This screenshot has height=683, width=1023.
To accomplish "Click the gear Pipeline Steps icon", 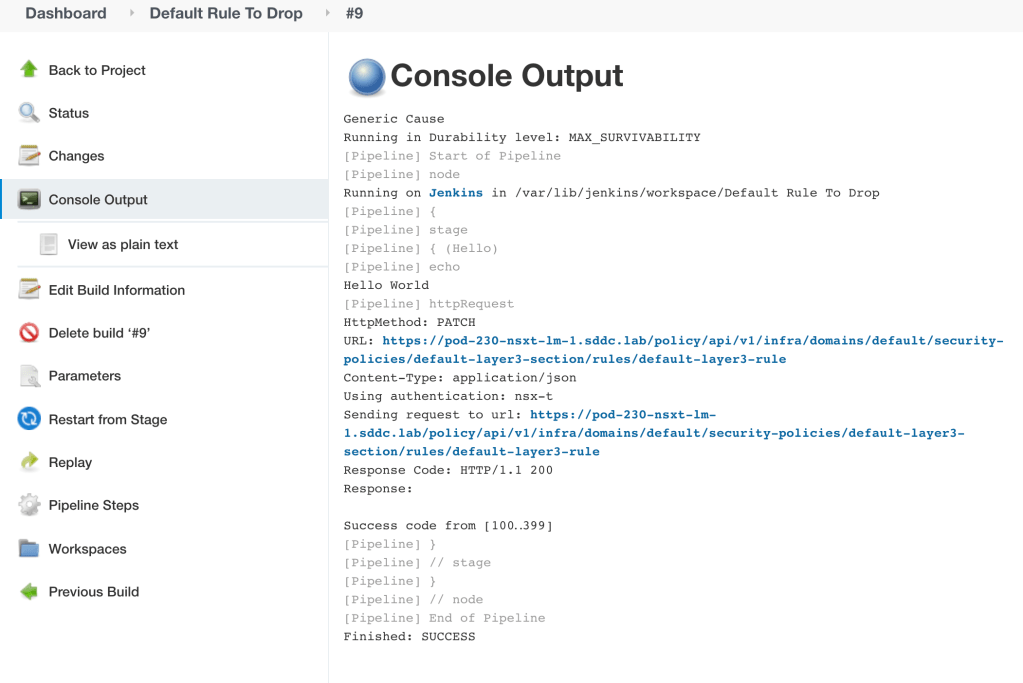I will [x=29, y=505].
